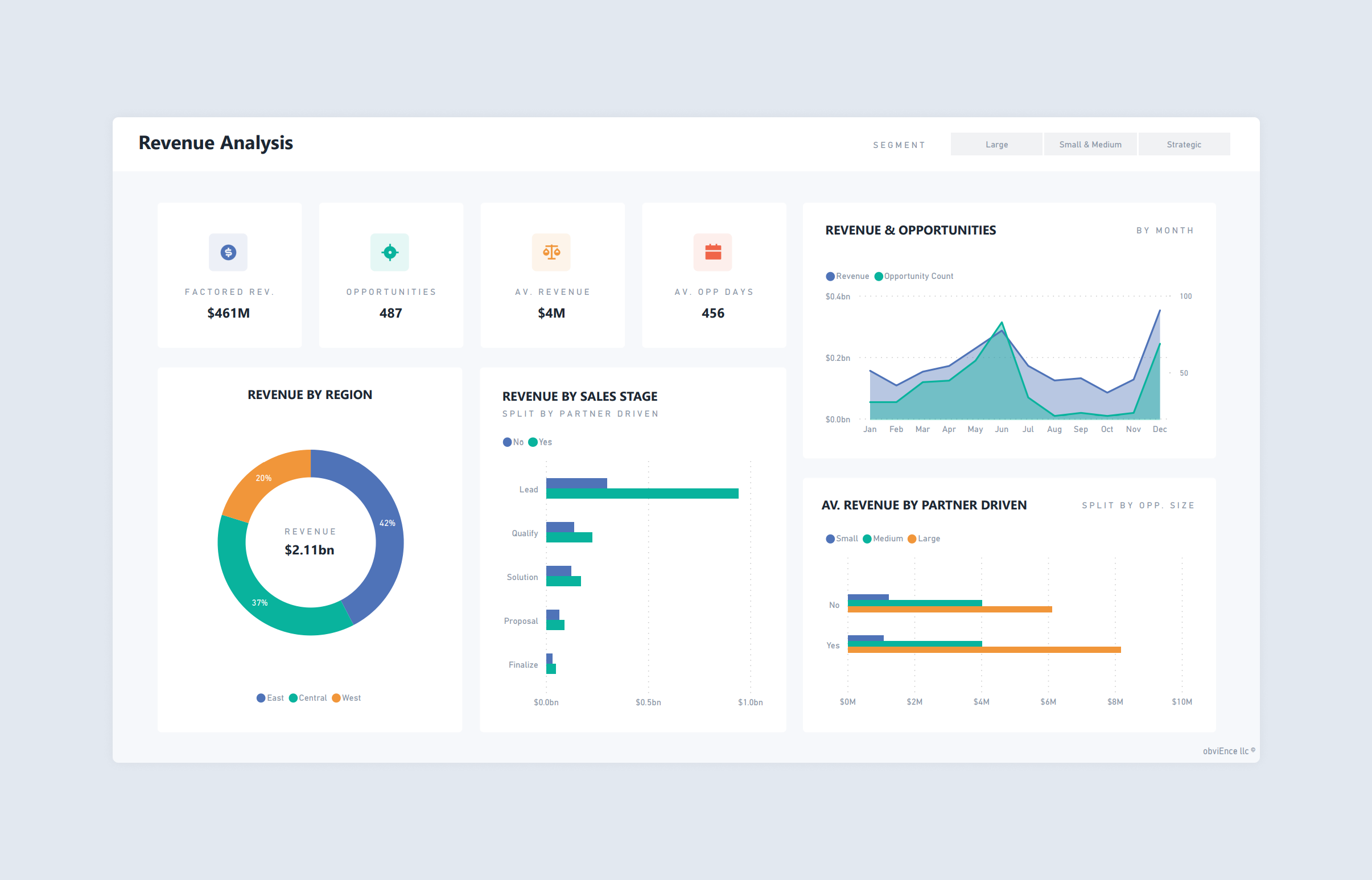Toggle the East legend in Revenue by Region

pyautogui.click(x=261, y=698)
